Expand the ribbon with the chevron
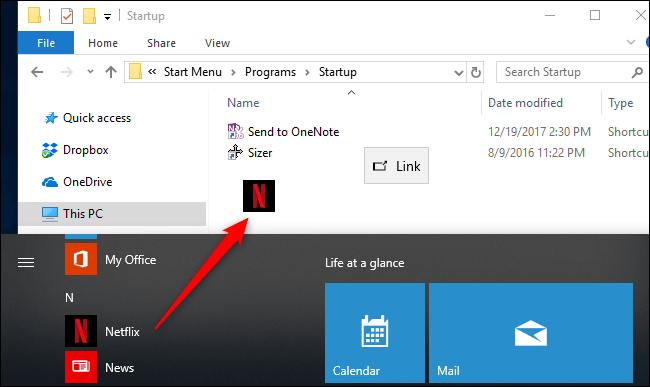The width and height of the screenshot is (650, 387). pos(631,42)
